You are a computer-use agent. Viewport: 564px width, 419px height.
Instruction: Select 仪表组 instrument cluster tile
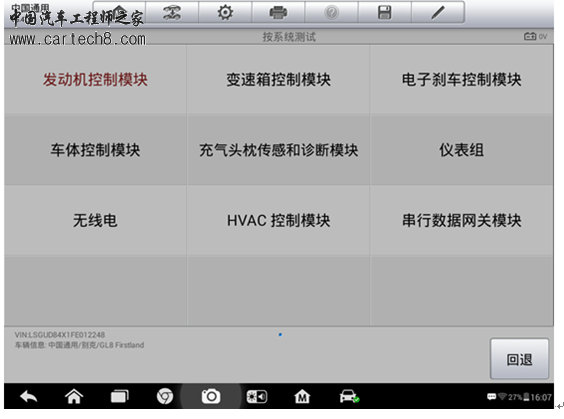click(461, 150)
